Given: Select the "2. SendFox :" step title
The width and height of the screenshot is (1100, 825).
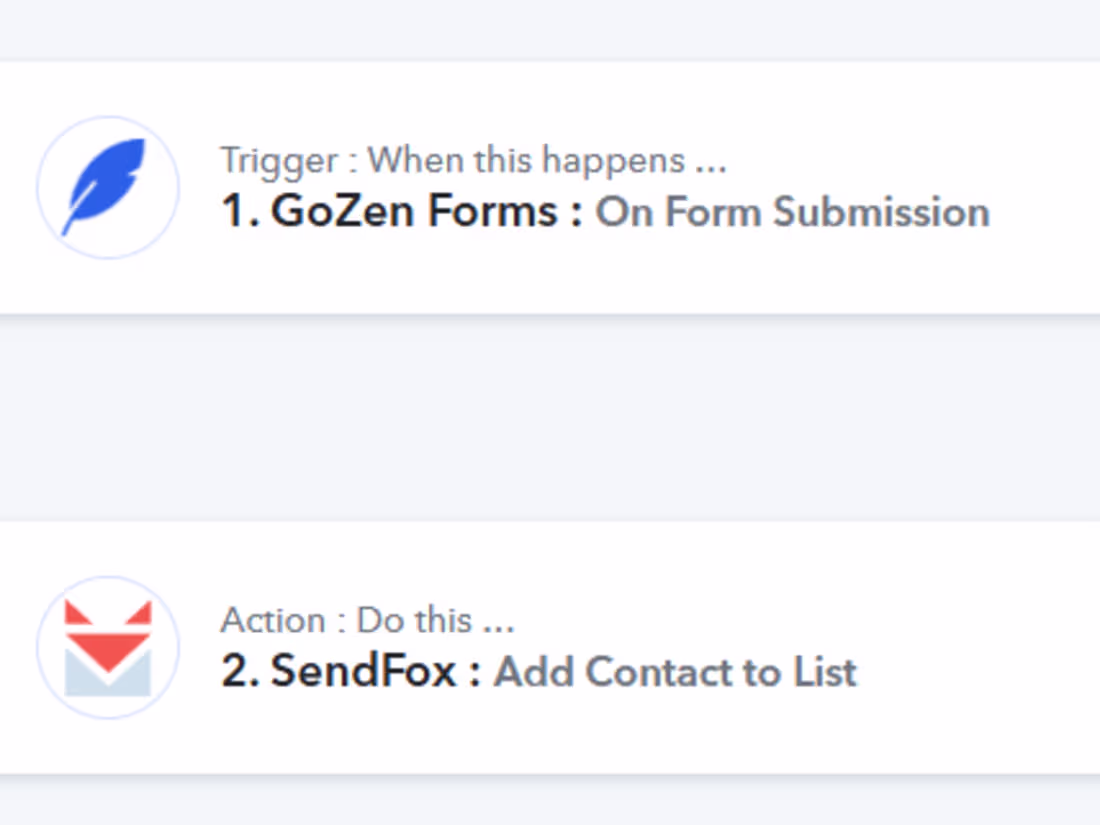Looking at the screenshot, I should (x=352, y=672).
